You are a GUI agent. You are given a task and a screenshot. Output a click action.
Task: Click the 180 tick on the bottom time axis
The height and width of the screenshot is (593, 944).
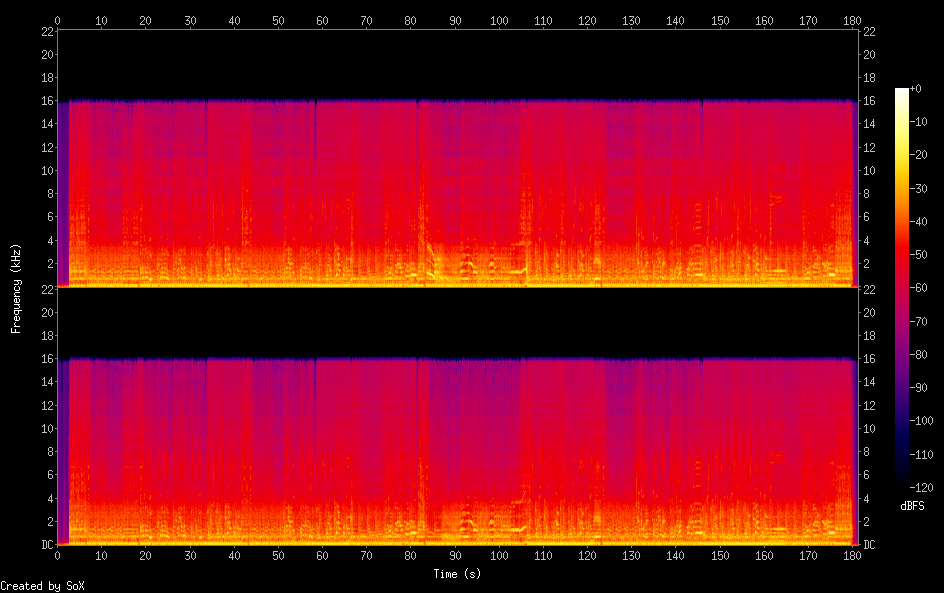pos(853,556)
